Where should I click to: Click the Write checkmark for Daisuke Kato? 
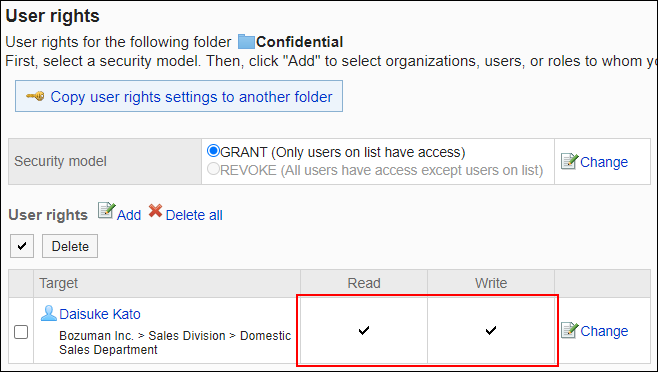click(491, 330)
